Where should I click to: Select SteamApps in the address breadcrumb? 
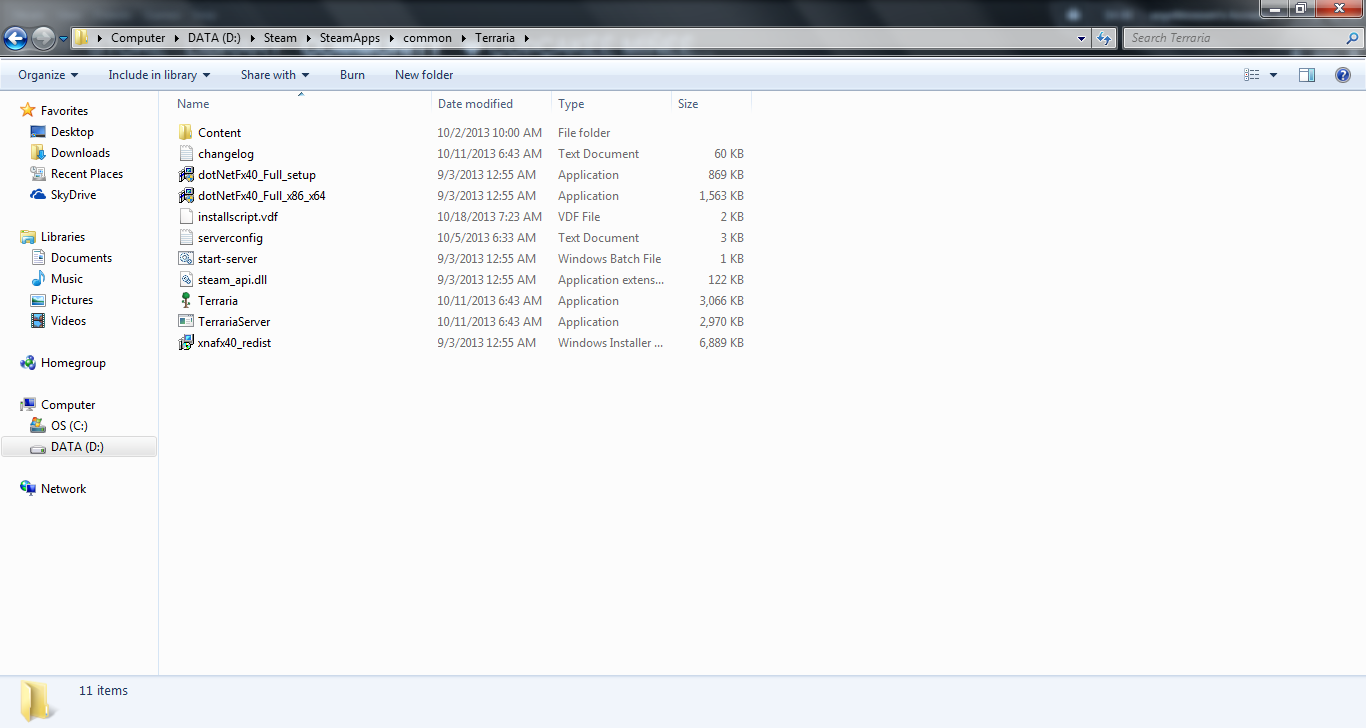pyautogui.click(x=350, y=38)
